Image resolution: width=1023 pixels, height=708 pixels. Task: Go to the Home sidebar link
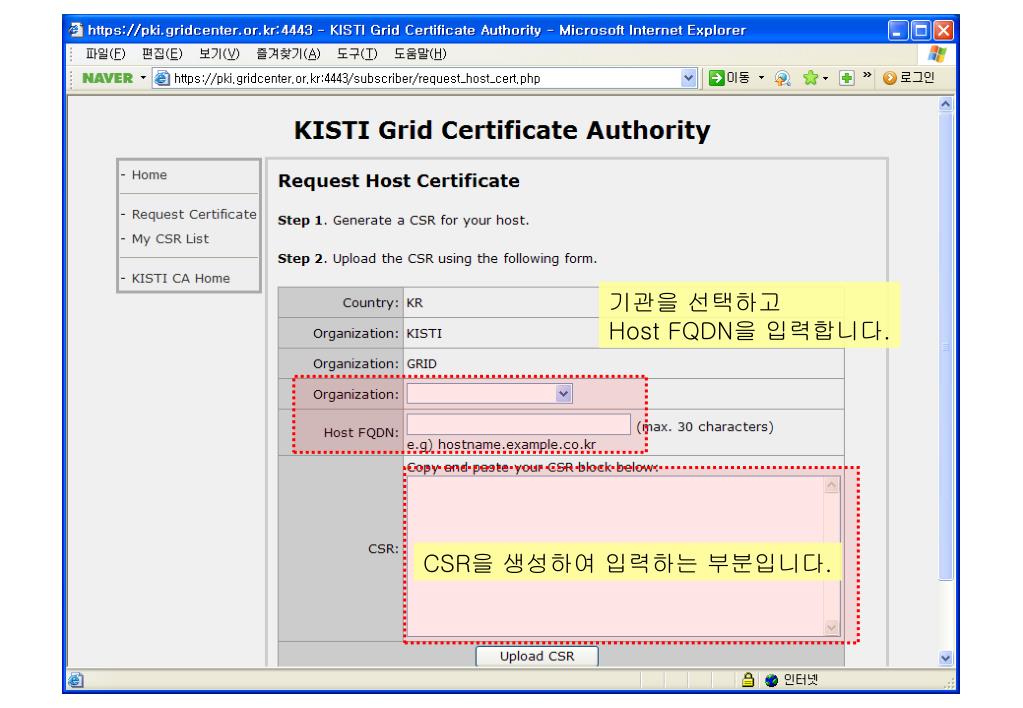[x=149, y=175]
